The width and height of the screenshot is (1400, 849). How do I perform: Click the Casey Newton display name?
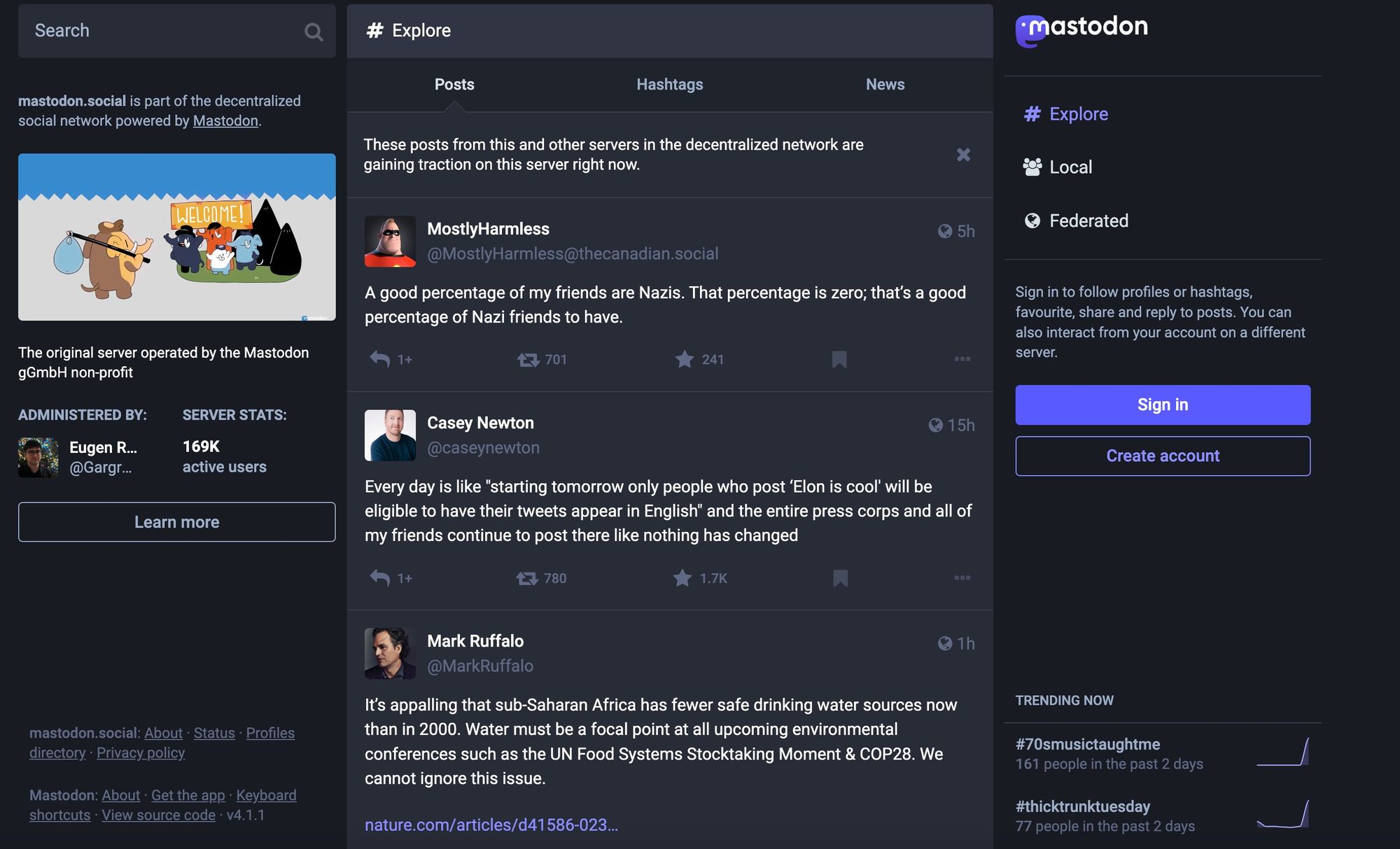tap(480, 423)
